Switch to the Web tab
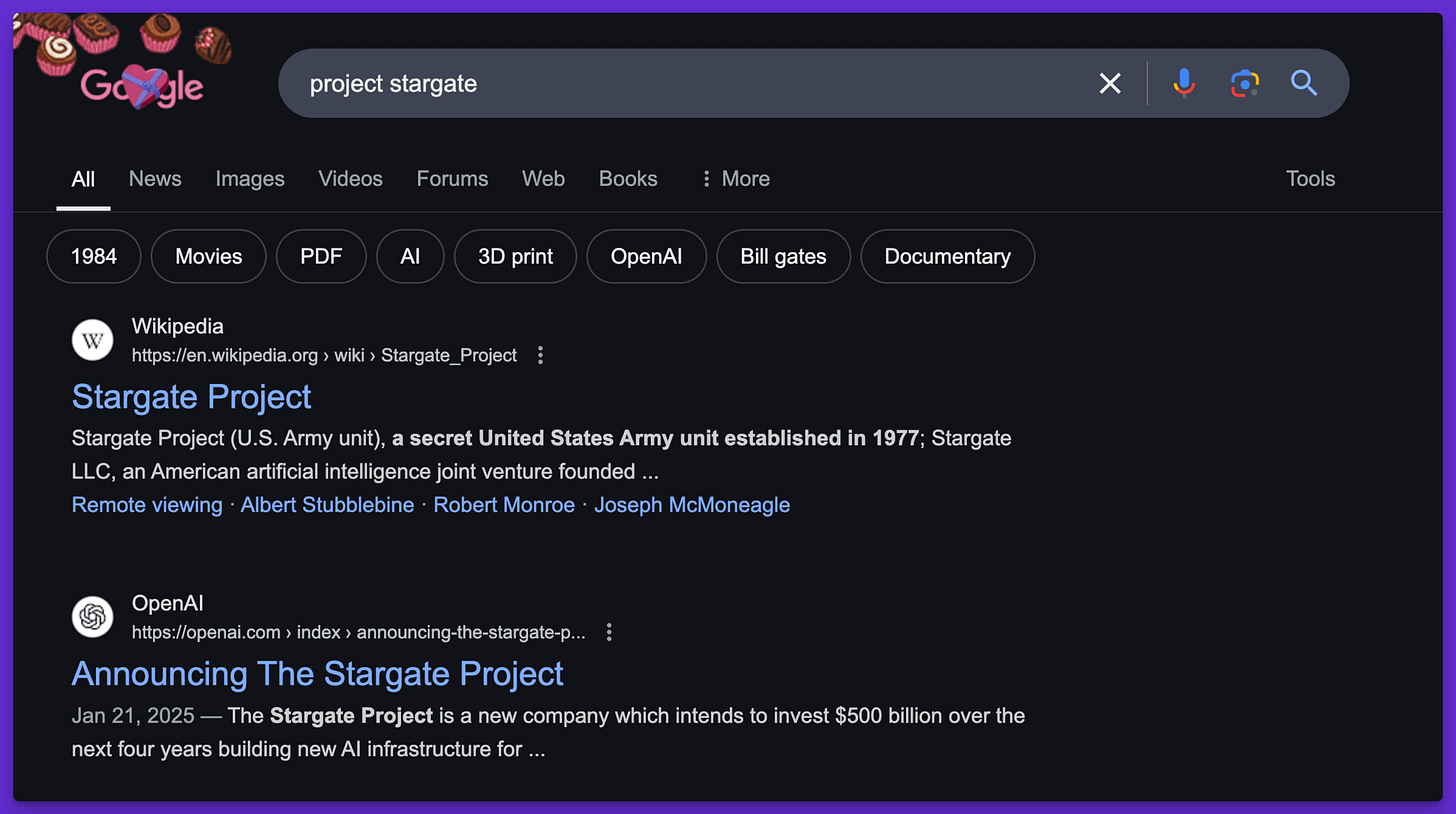The image size is (1456, 814). (x=543, y=178)
